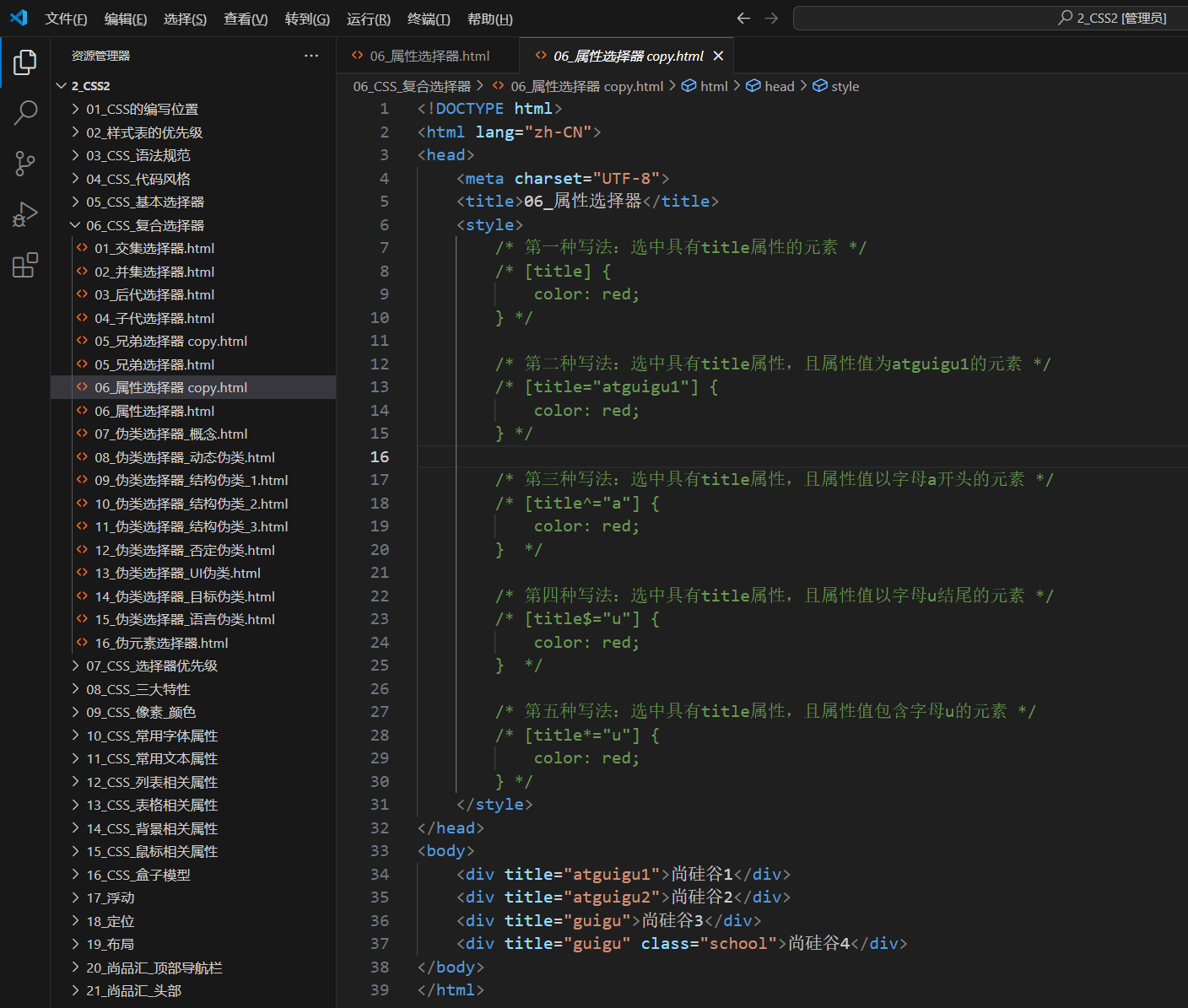Open the Explorer view in activity bar
Viewport: 1188px width, 1008px height.
[x=25, y=62]
